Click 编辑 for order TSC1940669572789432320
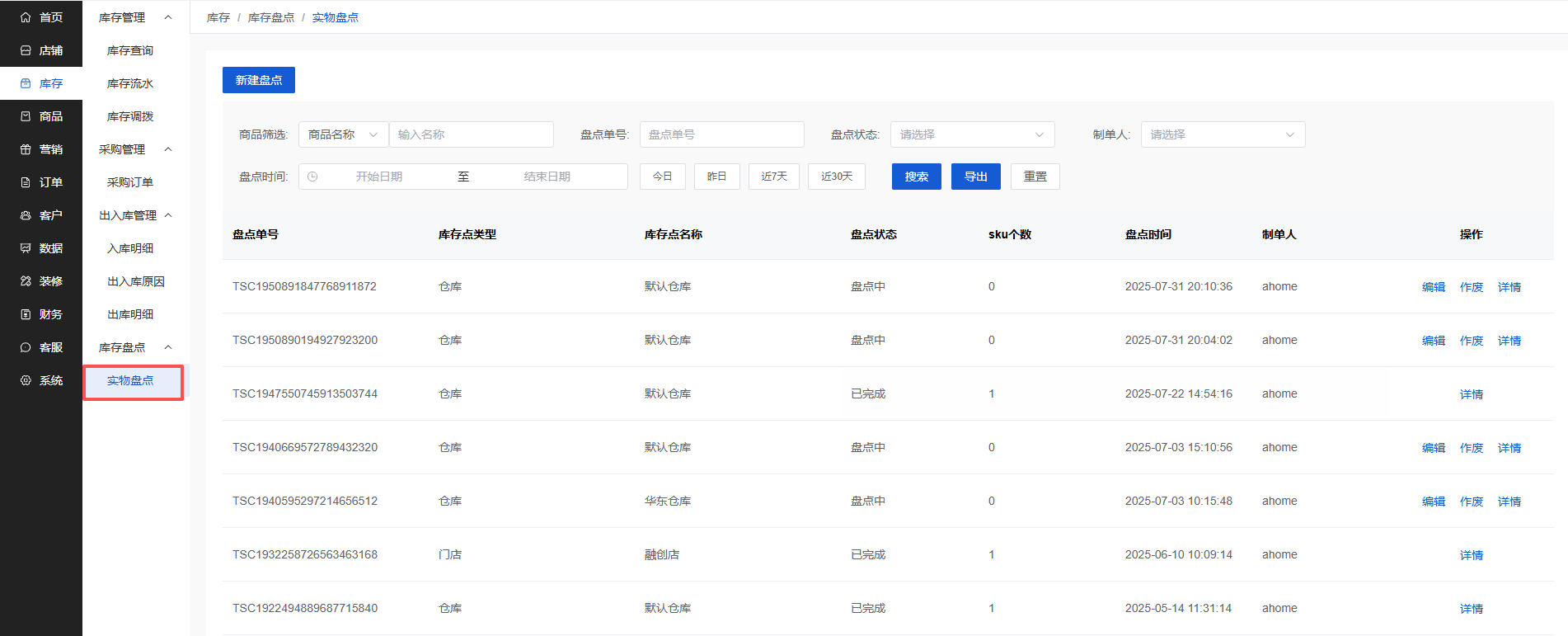This screenshot has width=1568, height=636. coord(1434,448)
